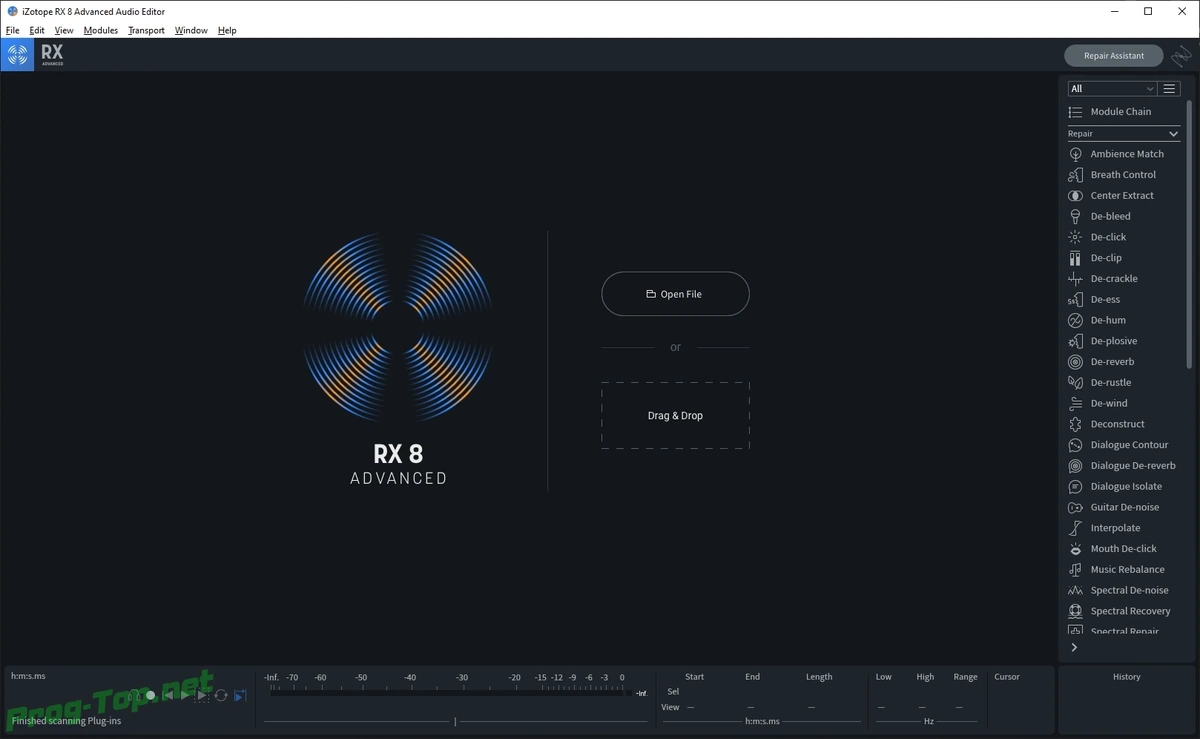
Task: Click the scribble icon beside Repair Assistant
Action: 1181,56
